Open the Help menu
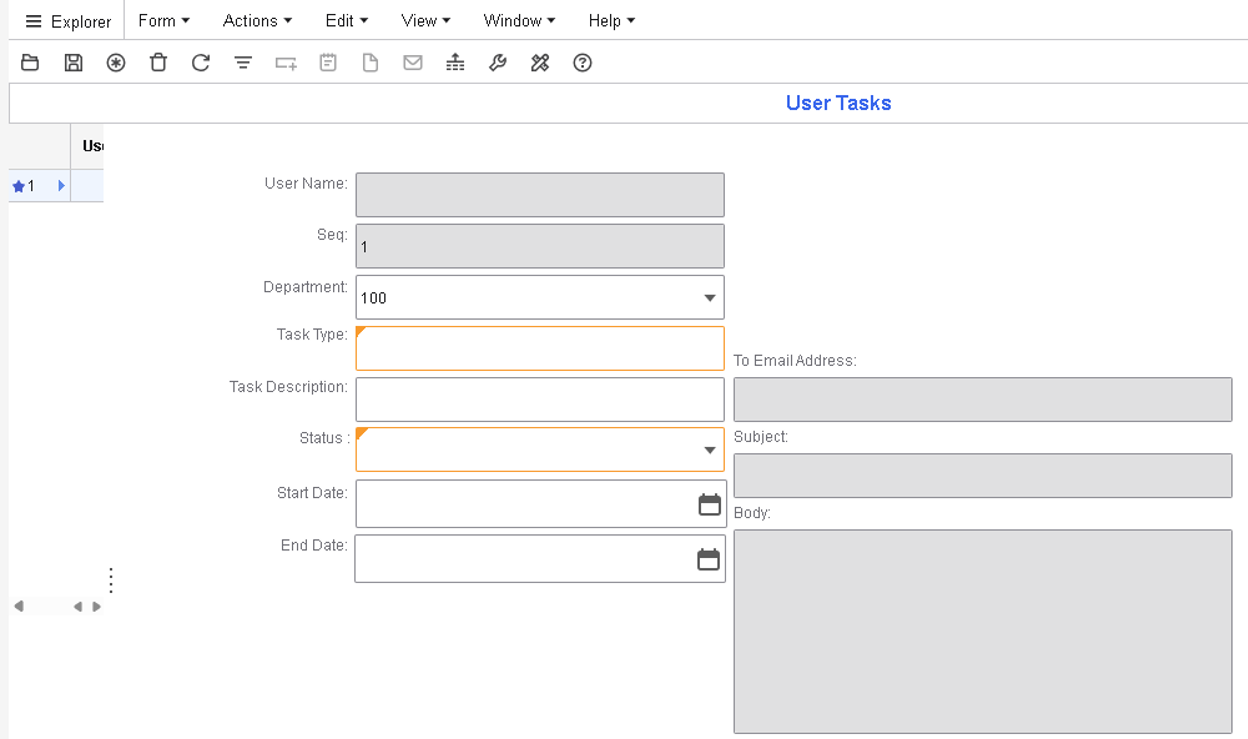This screenshot has width=1248, height=739. (612, 21)
